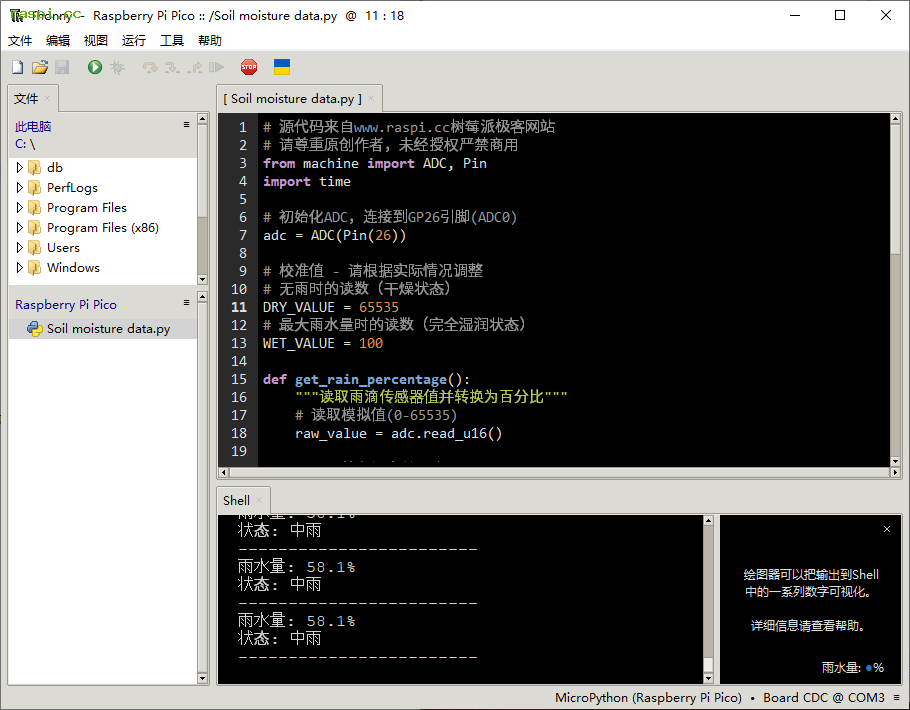Viewport: 910px width, 710px height.
Task: Click the editor horizontal scrollbar right arrow
Action: tap(895, 473)
